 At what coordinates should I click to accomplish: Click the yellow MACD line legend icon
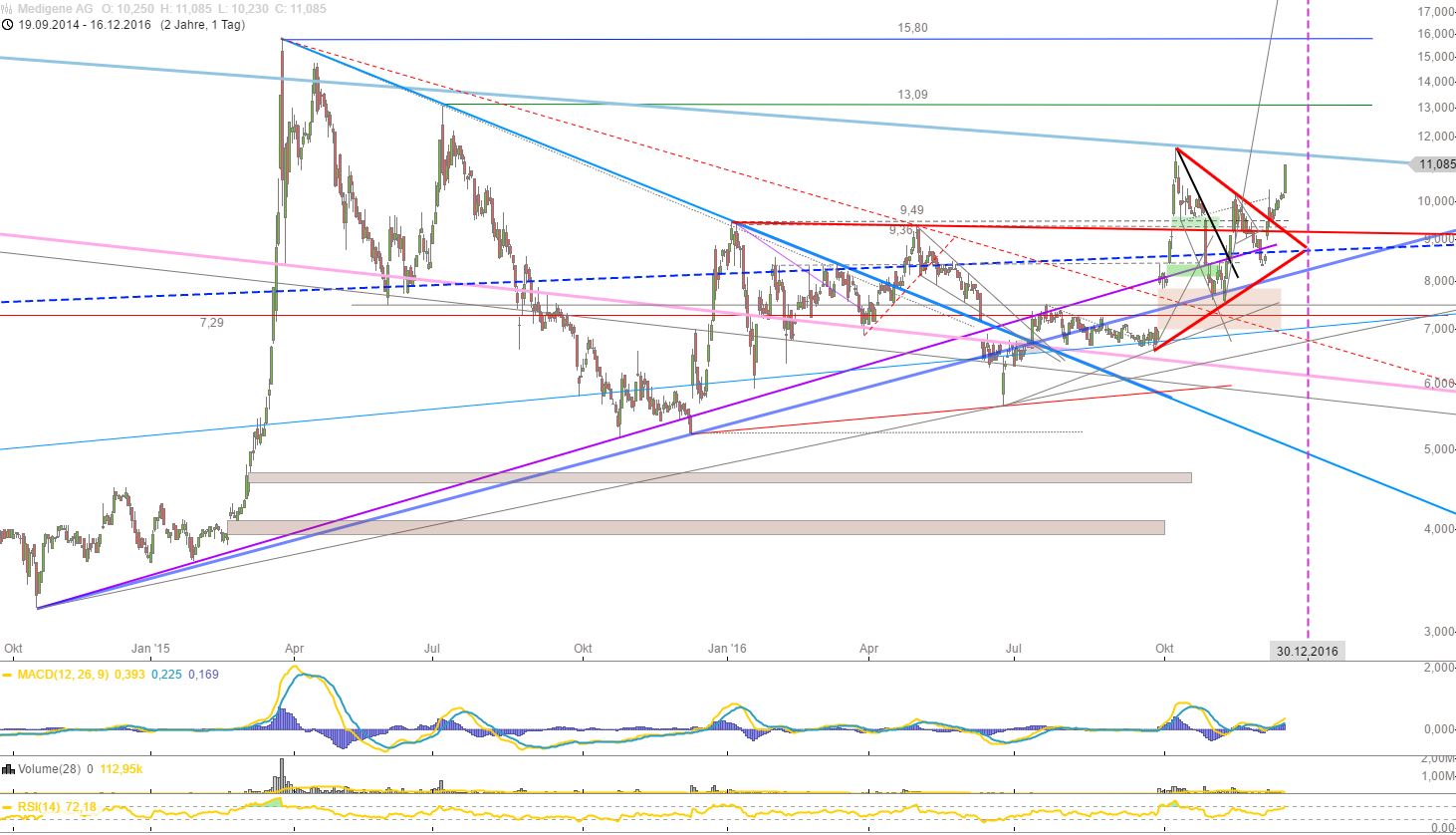[x=7, y=676]
